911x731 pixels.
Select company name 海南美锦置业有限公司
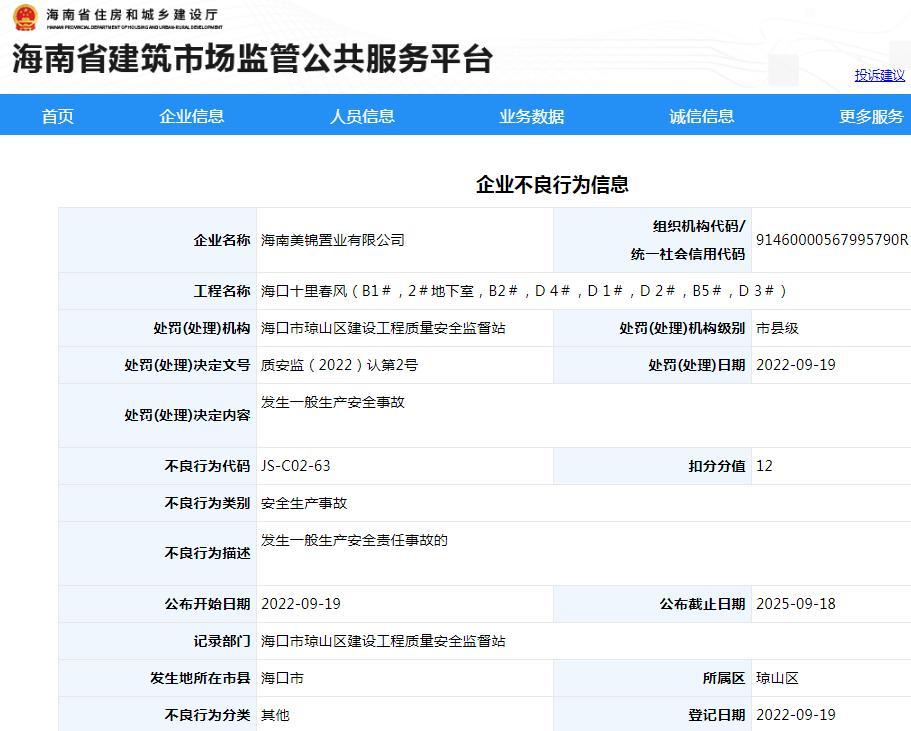coord(332,240)
